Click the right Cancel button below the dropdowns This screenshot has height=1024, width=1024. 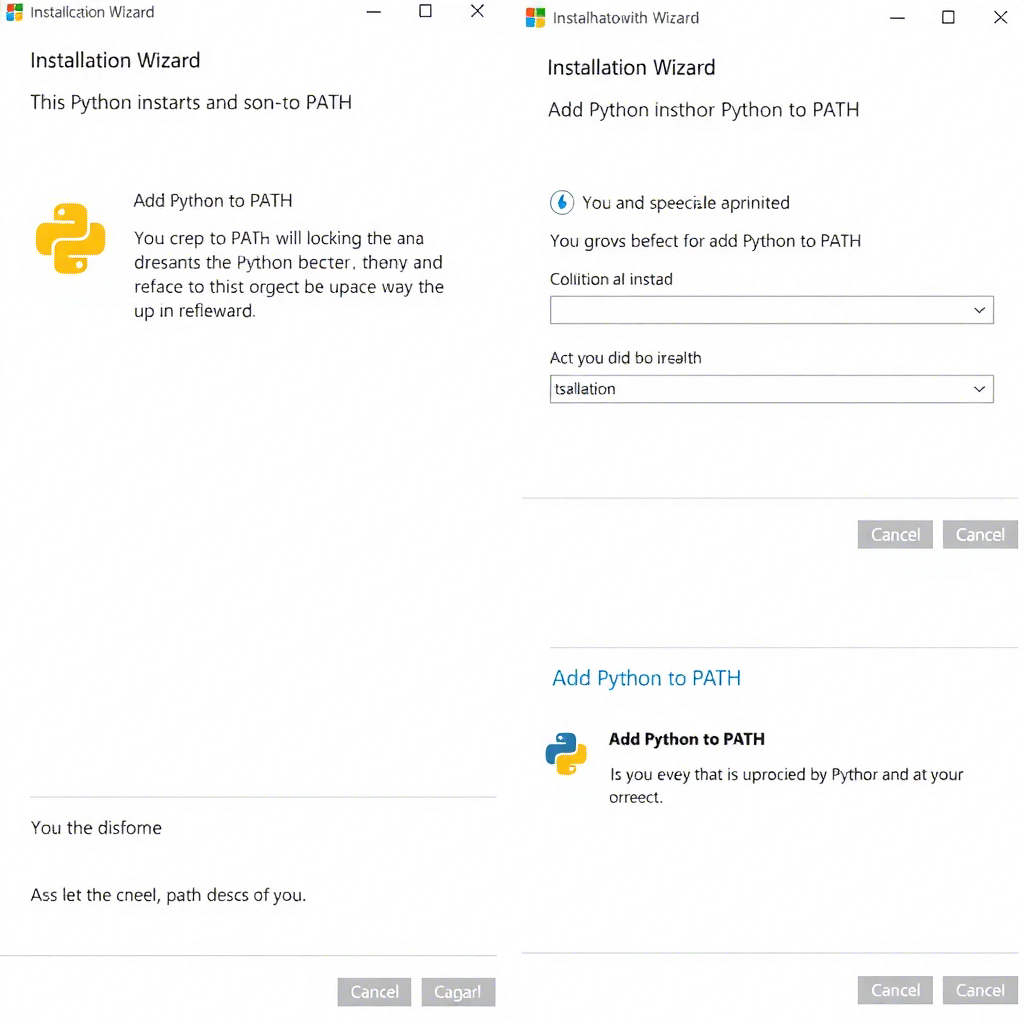pos(980,535)
